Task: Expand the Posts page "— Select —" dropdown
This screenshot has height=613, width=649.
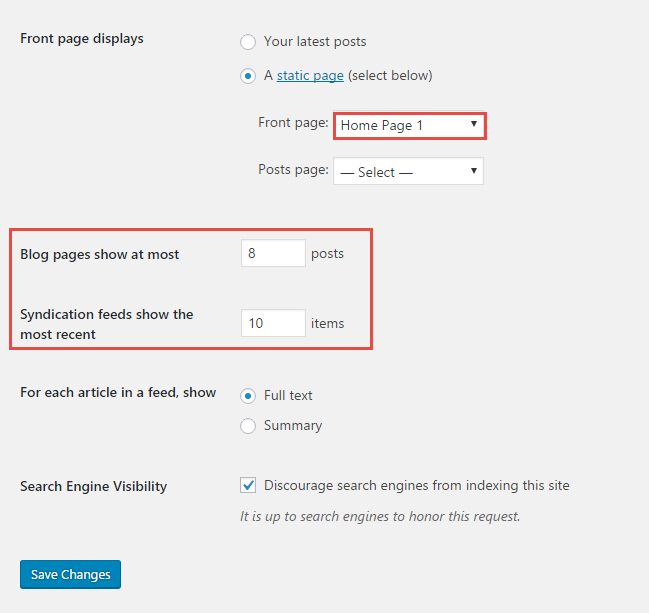Action: [x=409, y=171]
